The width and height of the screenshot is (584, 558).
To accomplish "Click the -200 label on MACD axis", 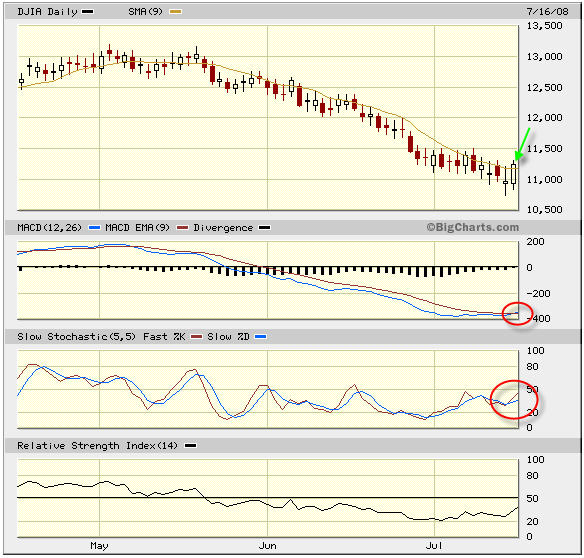I will point(538,294).
